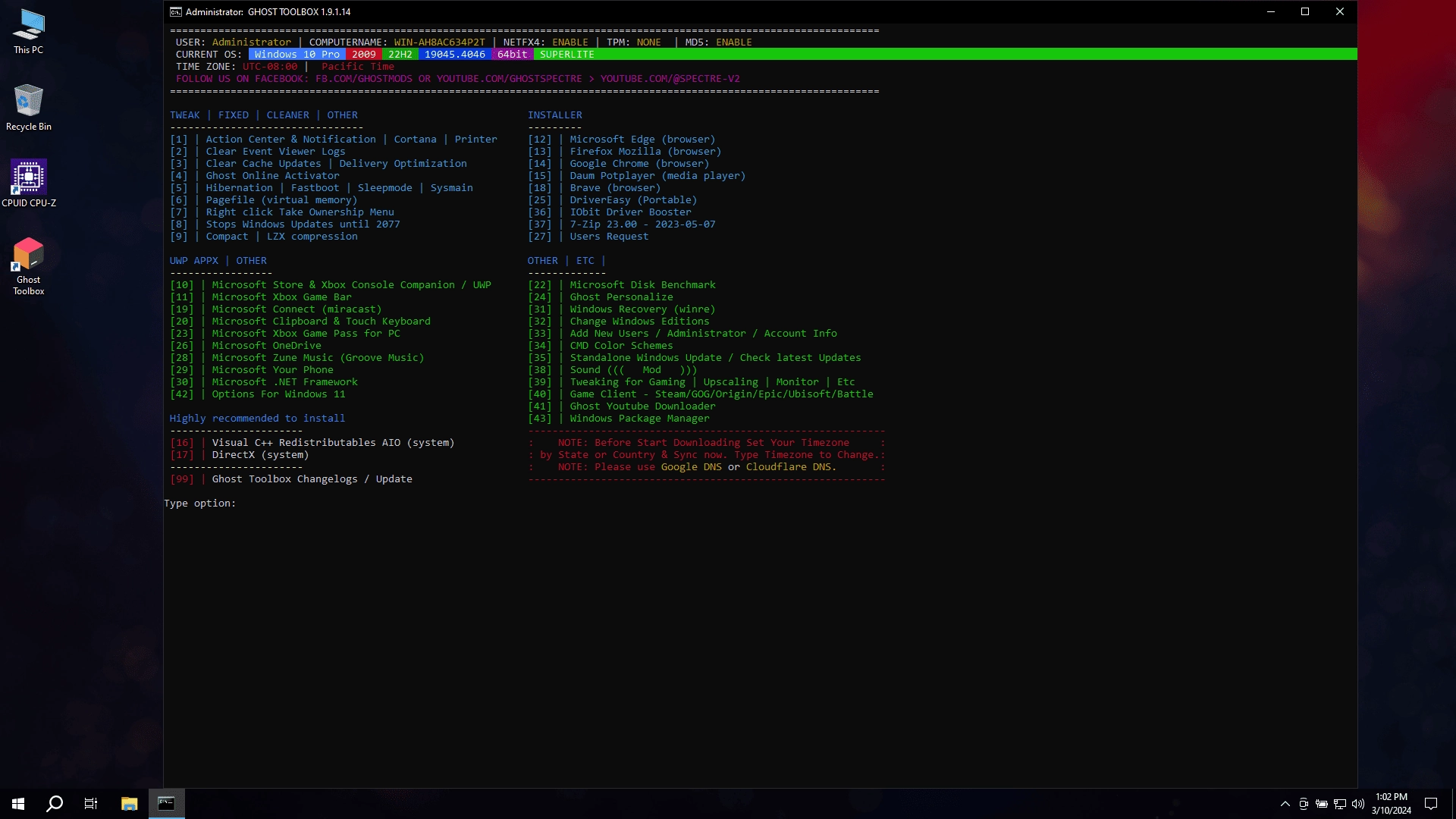Screen dimensions: 1456x819
Task: Click option 42 Options For Windows 11
Action: point(258,394)
